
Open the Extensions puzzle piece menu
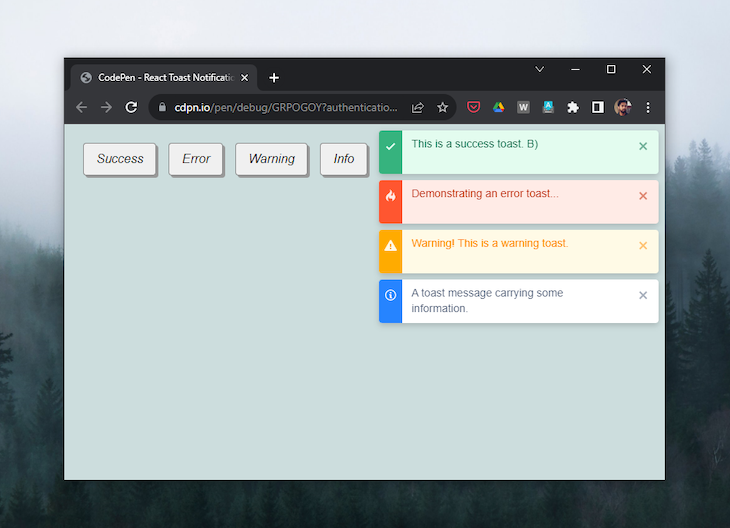[x=573, y=107]
